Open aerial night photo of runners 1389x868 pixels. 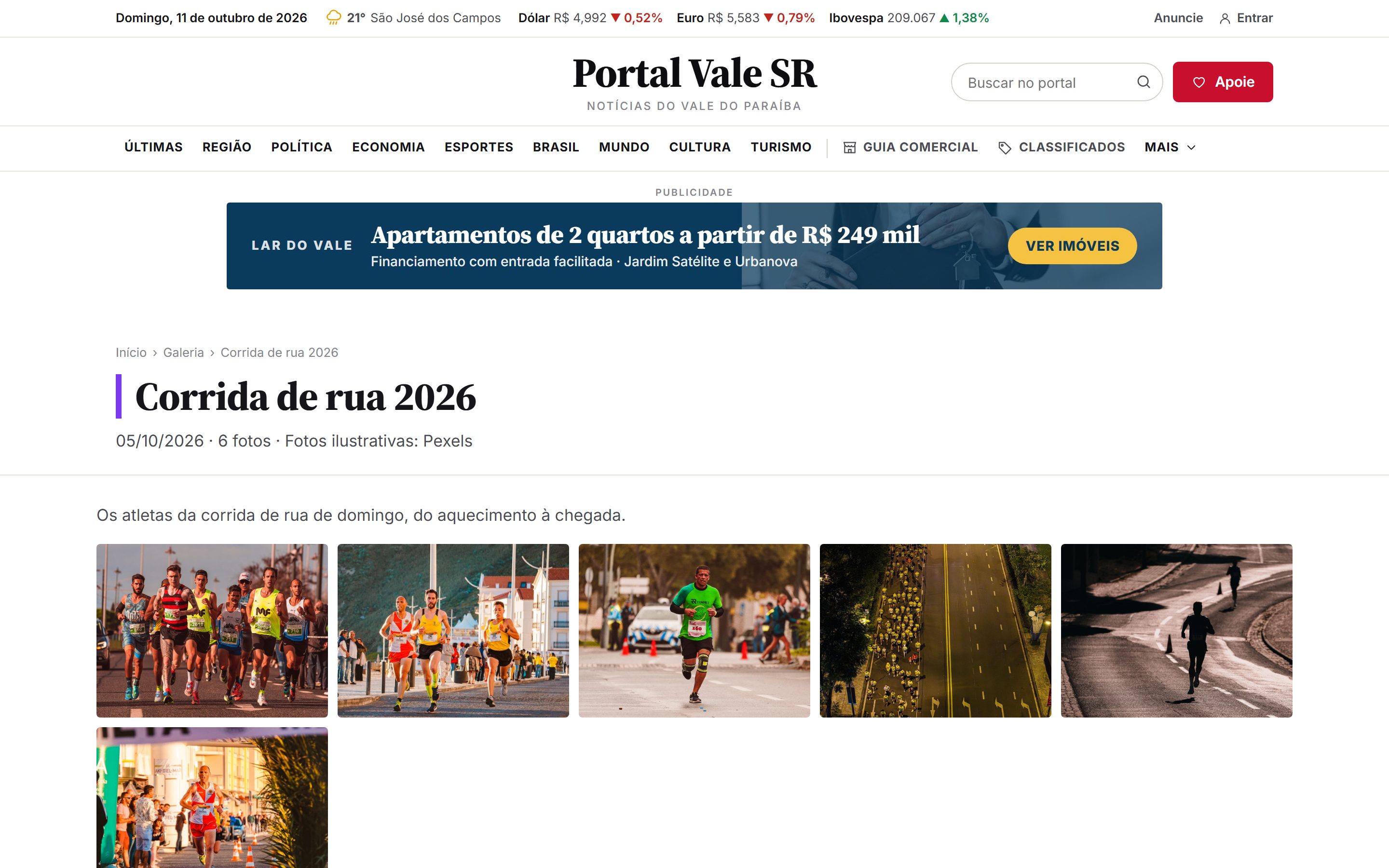935,630
